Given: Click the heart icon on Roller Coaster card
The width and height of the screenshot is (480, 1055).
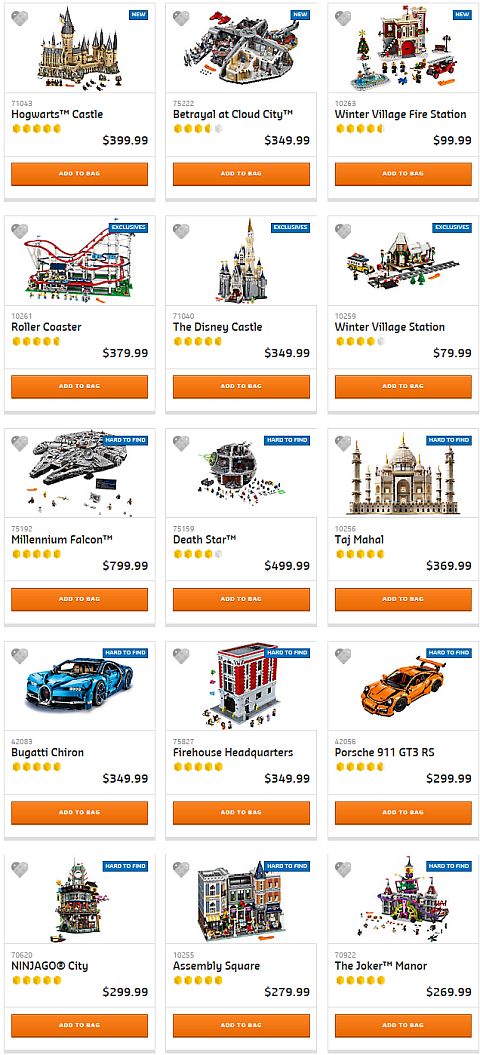Looking at the screenshot, I should point(20,231).
